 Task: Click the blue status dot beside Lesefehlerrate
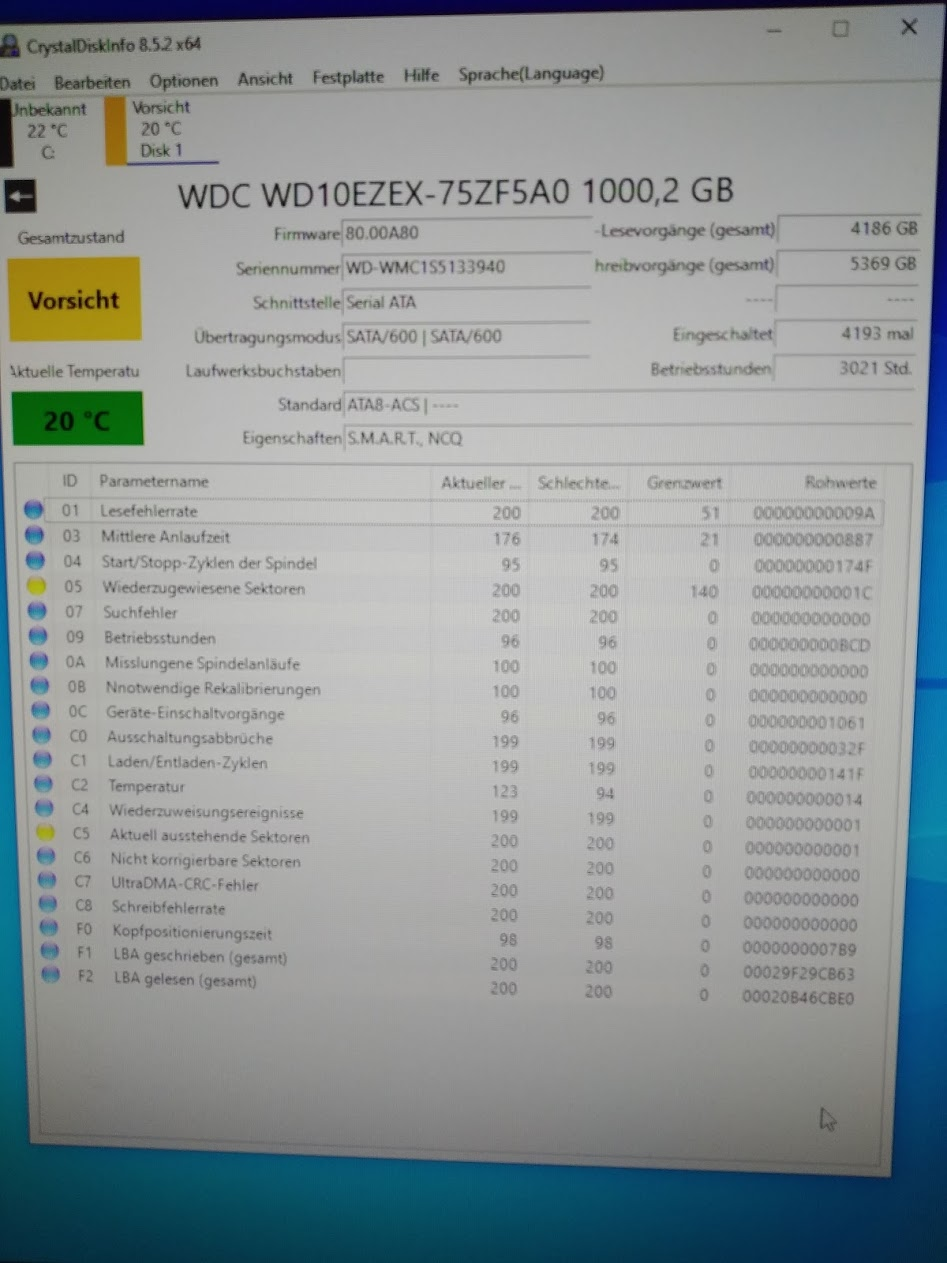[x=34, y=509]
